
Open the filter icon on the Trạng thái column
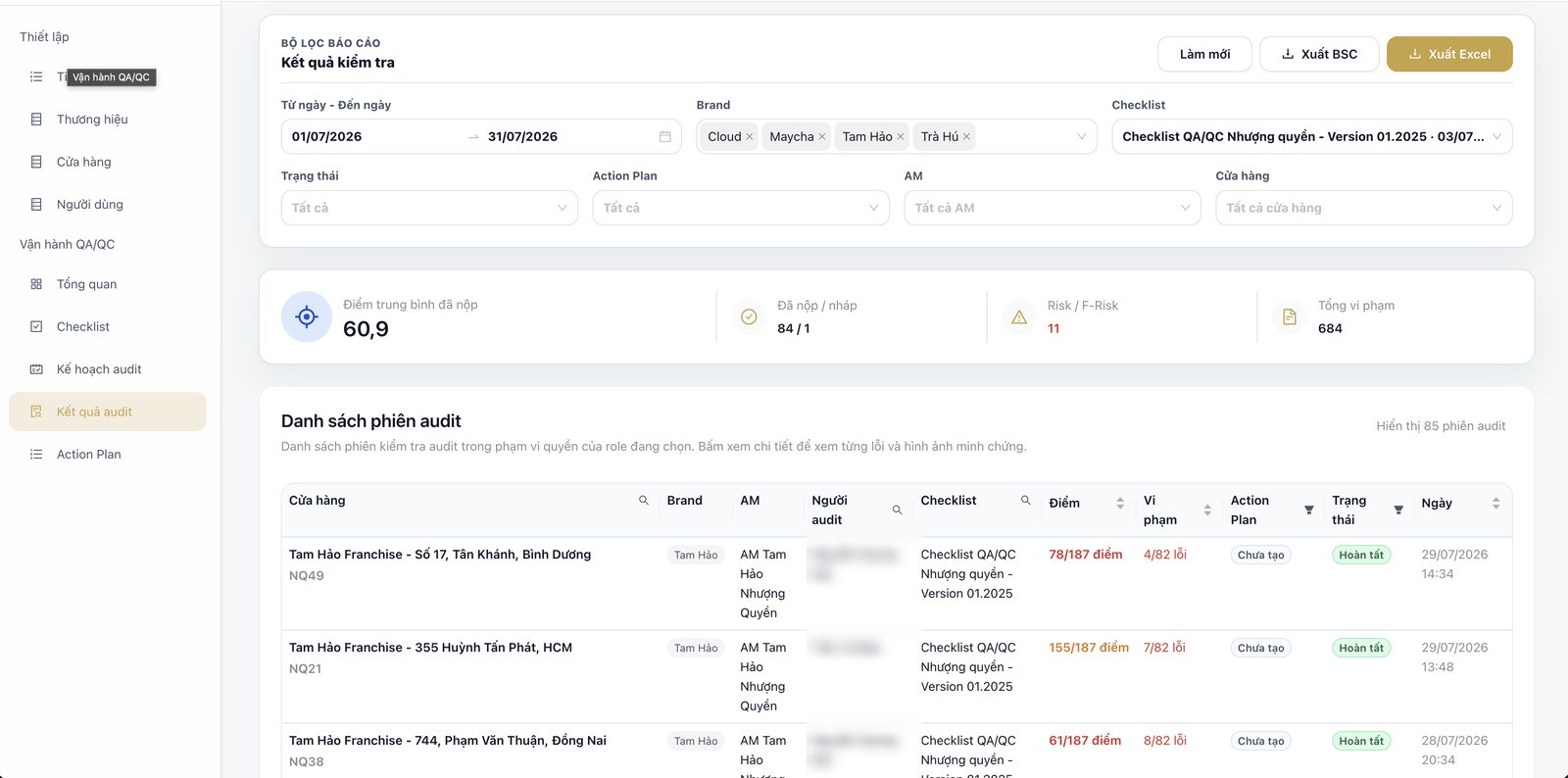tap(1398, 511)
